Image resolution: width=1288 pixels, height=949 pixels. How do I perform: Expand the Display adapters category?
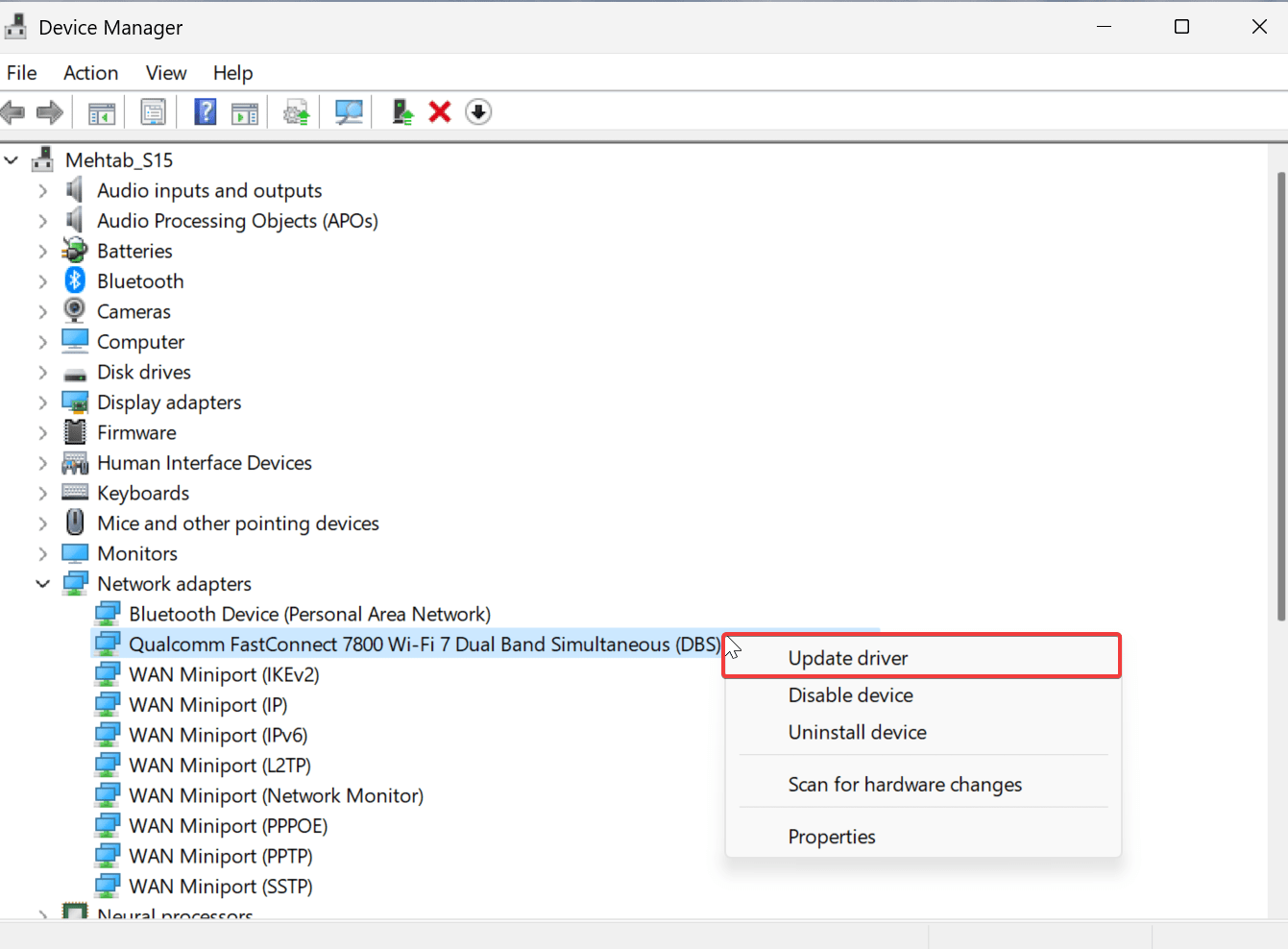coord(42,402)
